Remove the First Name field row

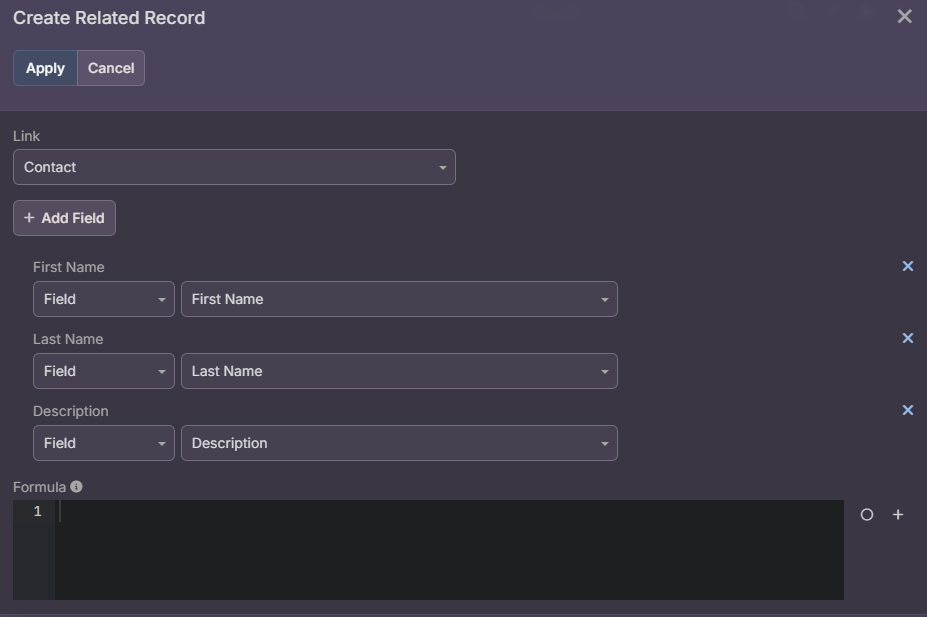coord(908,266)
